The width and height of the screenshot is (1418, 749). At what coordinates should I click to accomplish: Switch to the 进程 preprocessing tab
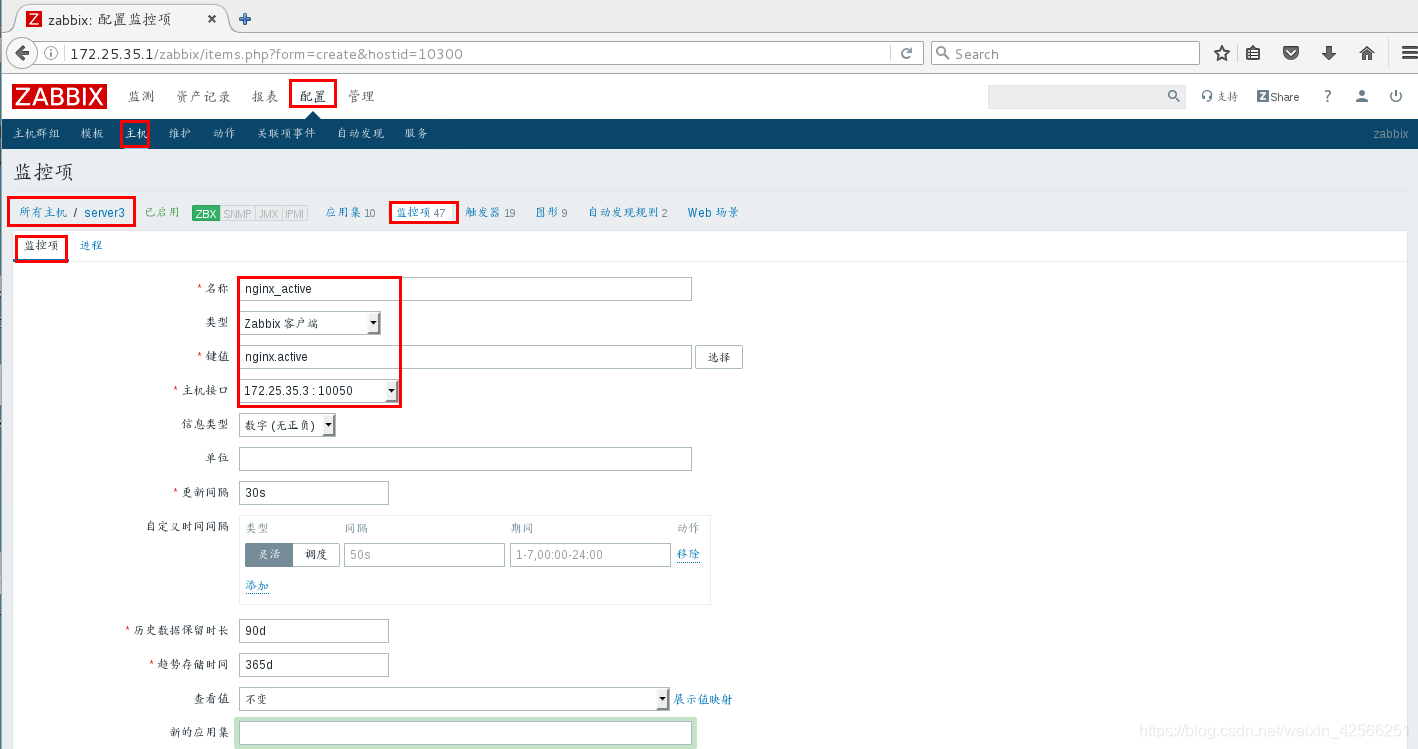click(91, 245)
